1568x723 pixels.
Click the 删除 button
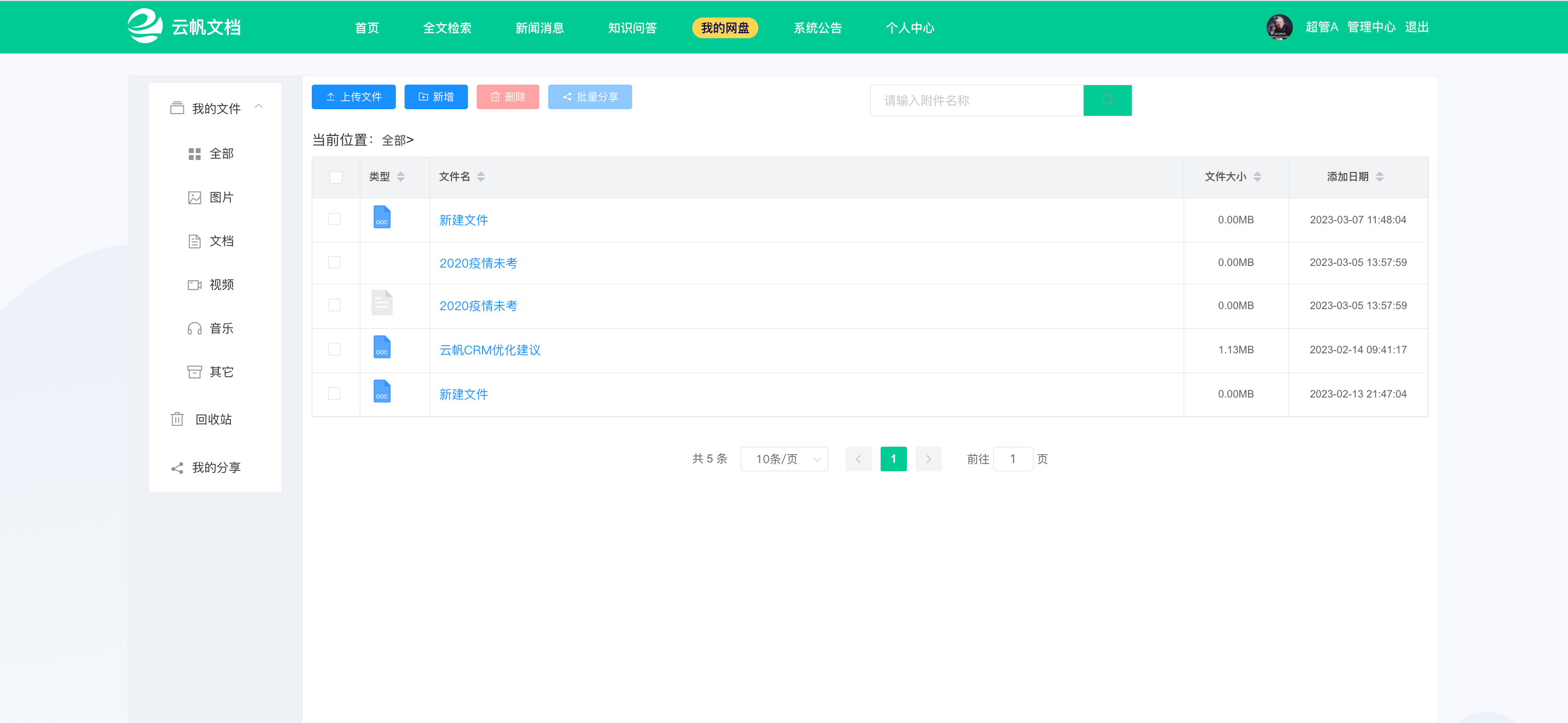click(508, 97)
